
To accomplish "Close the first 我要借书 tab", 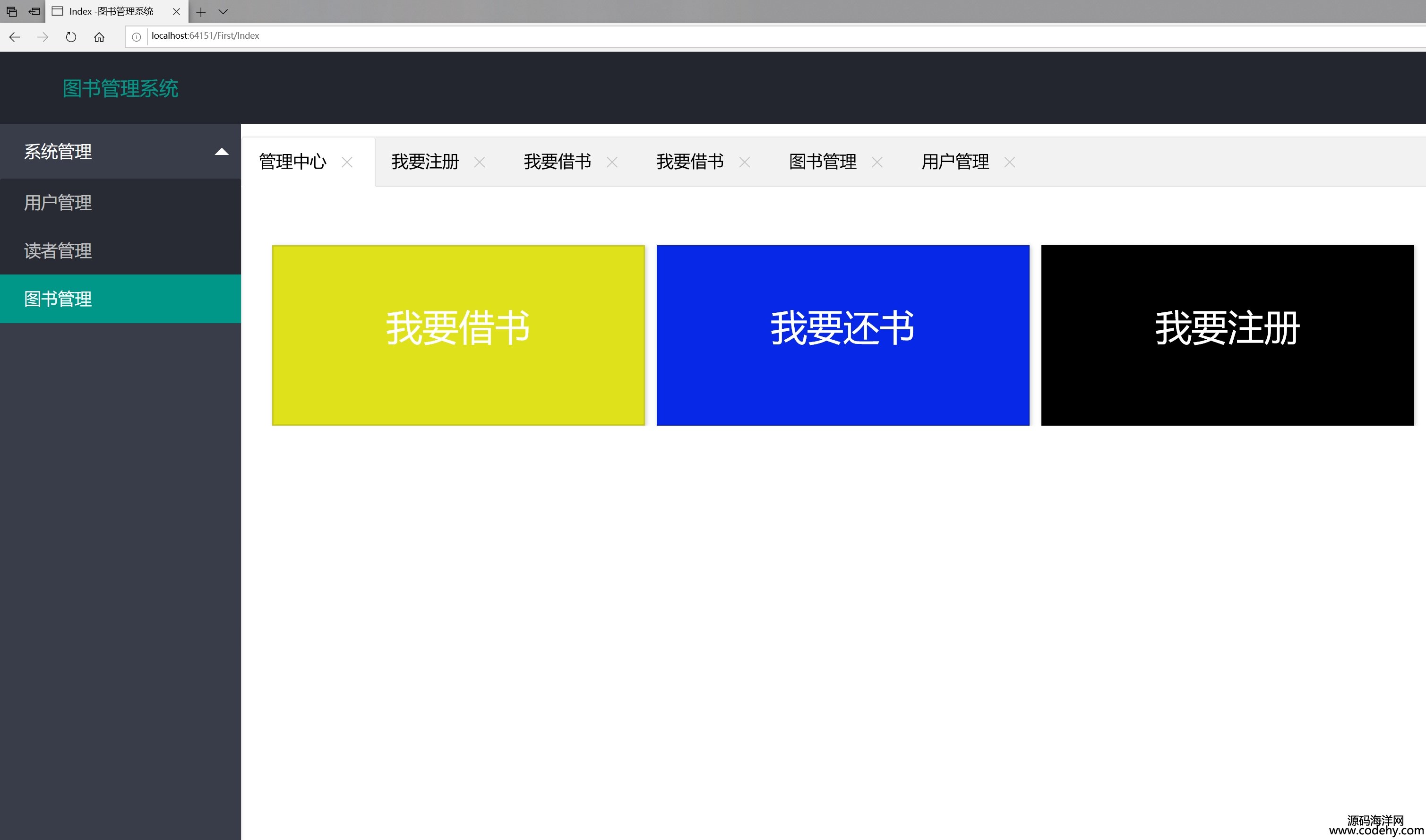I will click(x=612, y=163).
